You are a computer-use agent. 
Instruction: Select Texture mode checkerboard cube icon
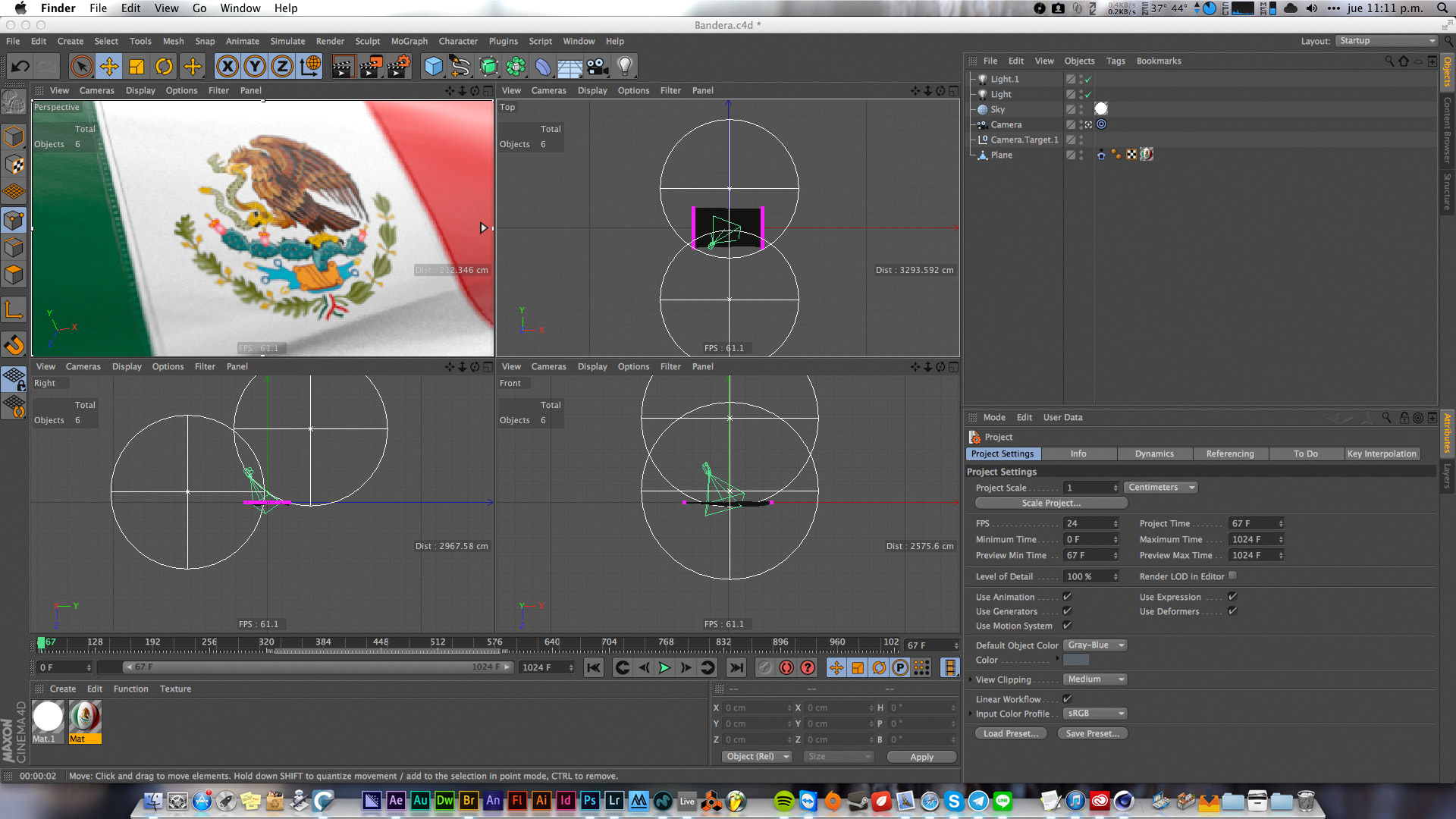click(14, 165)
